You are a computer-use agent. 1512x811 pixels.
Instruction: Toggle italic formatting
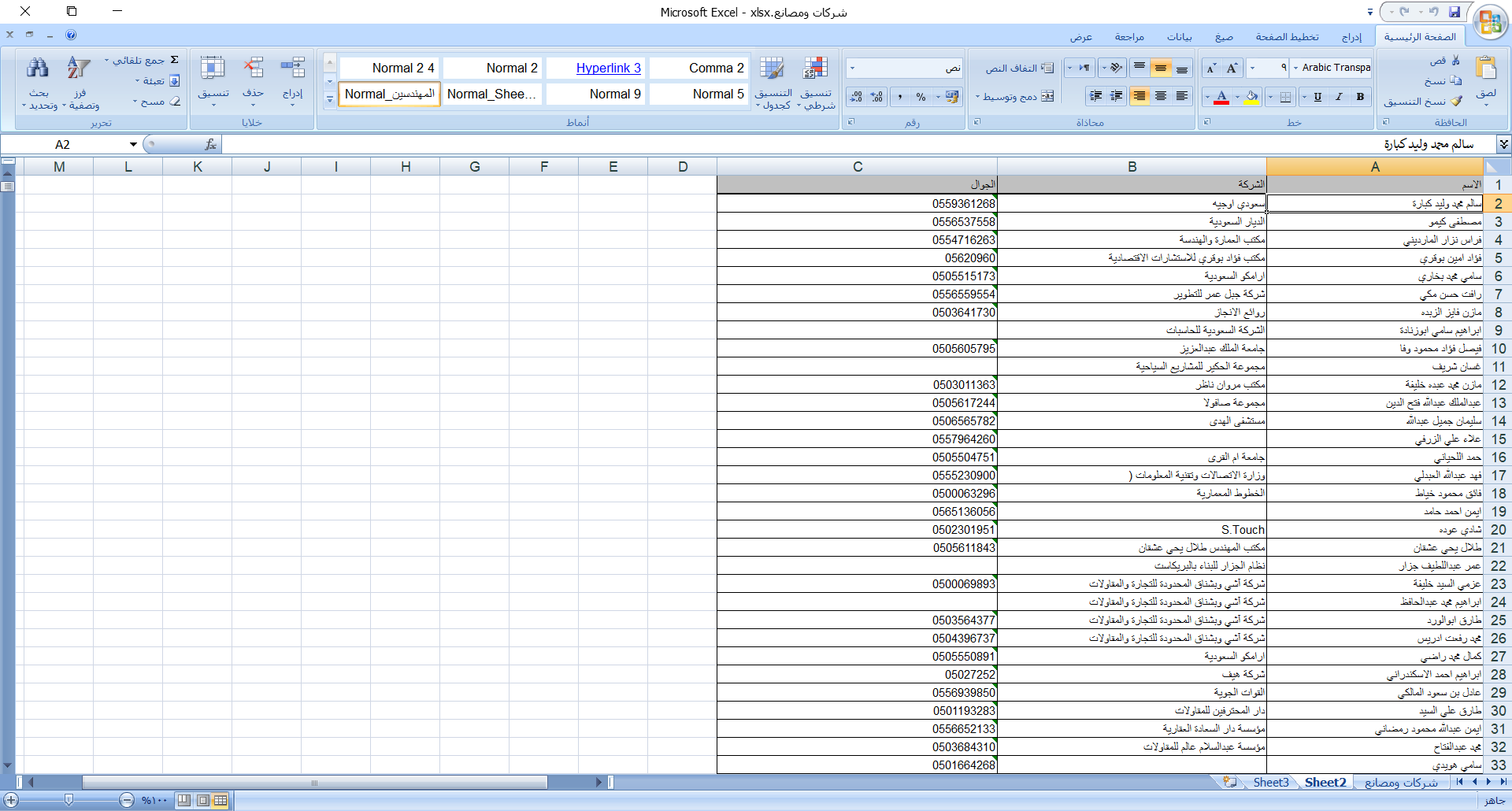click(1339, 97)
